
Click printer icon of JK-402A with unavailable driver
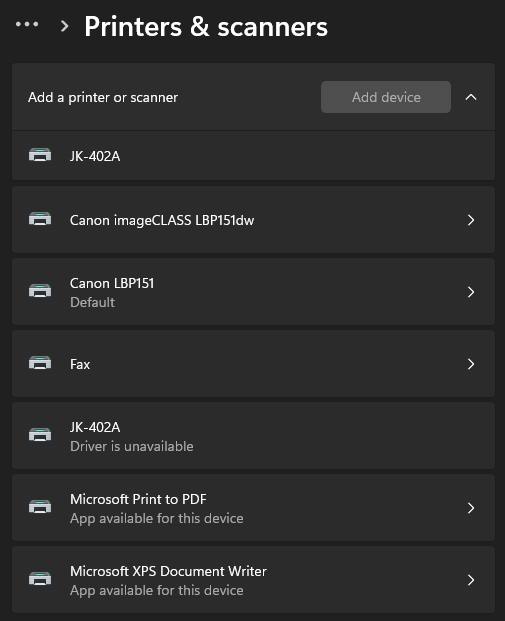click(x=40, y=435)
